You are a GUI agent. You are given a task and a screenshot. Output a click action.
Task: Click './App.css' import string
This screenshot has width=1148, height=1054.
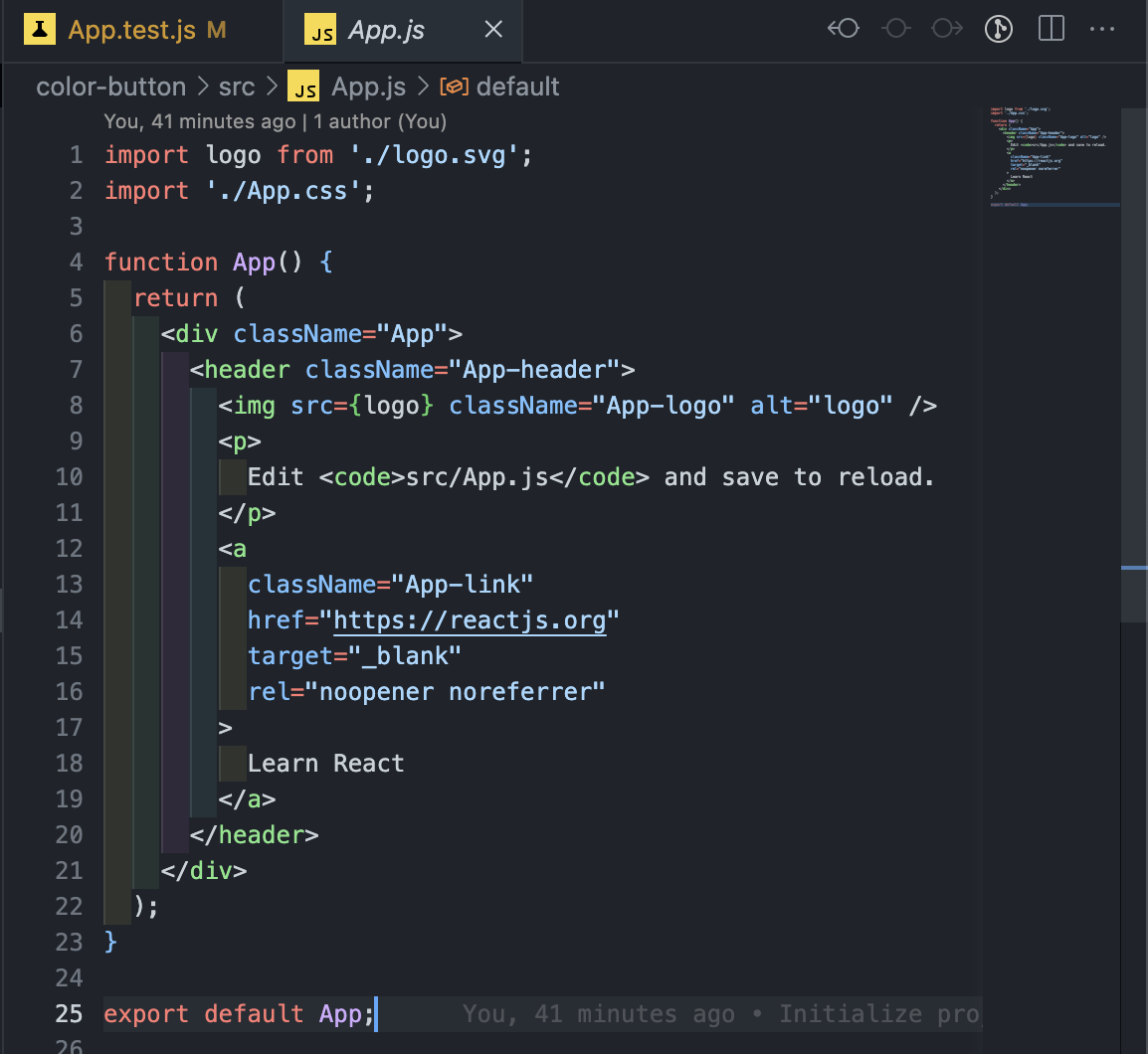284,191
